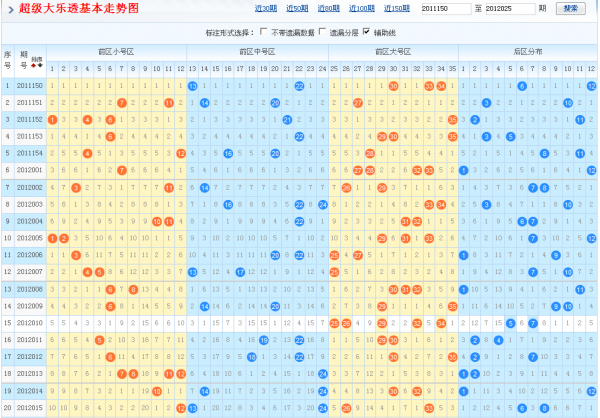This screenshot has height=418, width=600.
Task: Click the 超级大乐透基本走势图 page title
Action: (79, 8)
